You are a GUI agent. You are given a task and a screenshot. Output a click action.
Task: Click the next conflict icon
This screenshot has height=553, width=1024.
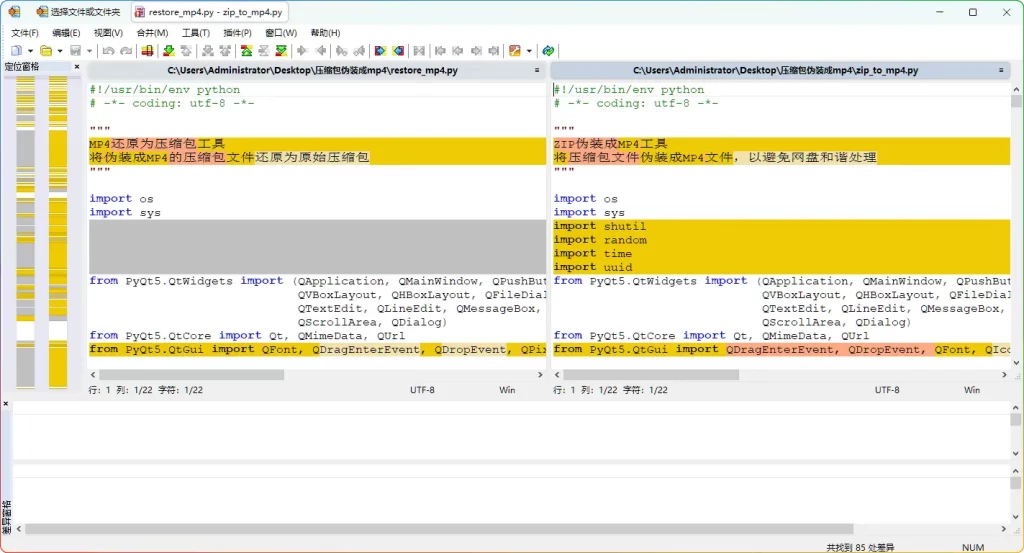pos(208,51)
